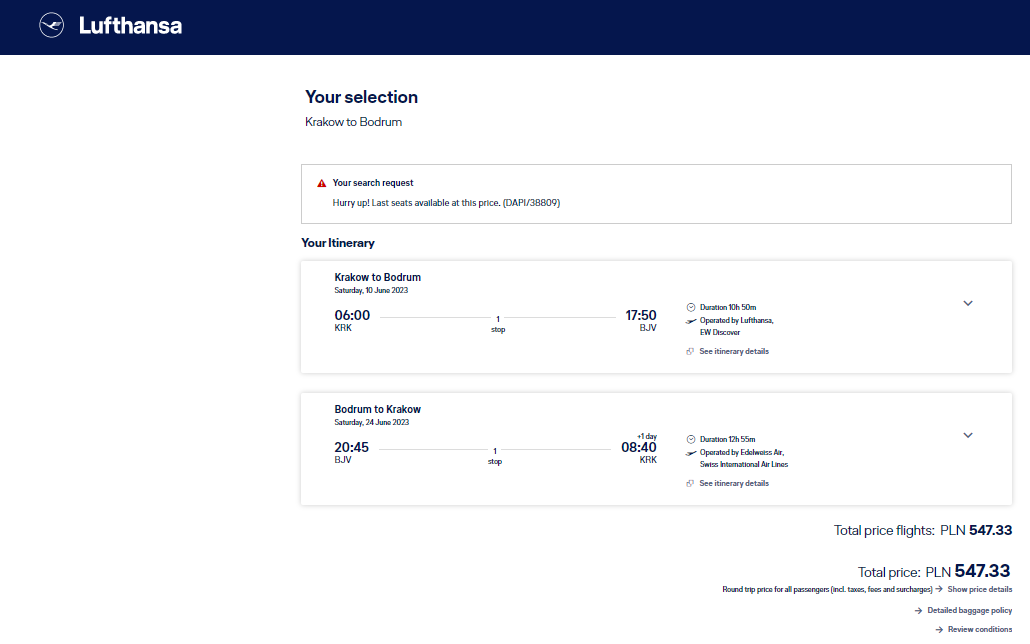Click the 'Saturday, 24 June 2023' date
Viewport: 1030px width, 644px height.
click(372, 423)
